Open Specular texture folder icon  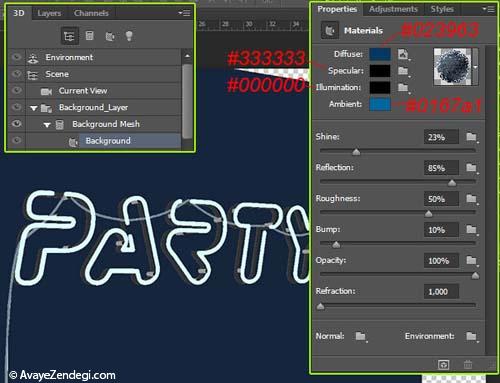tap(403, 71)
